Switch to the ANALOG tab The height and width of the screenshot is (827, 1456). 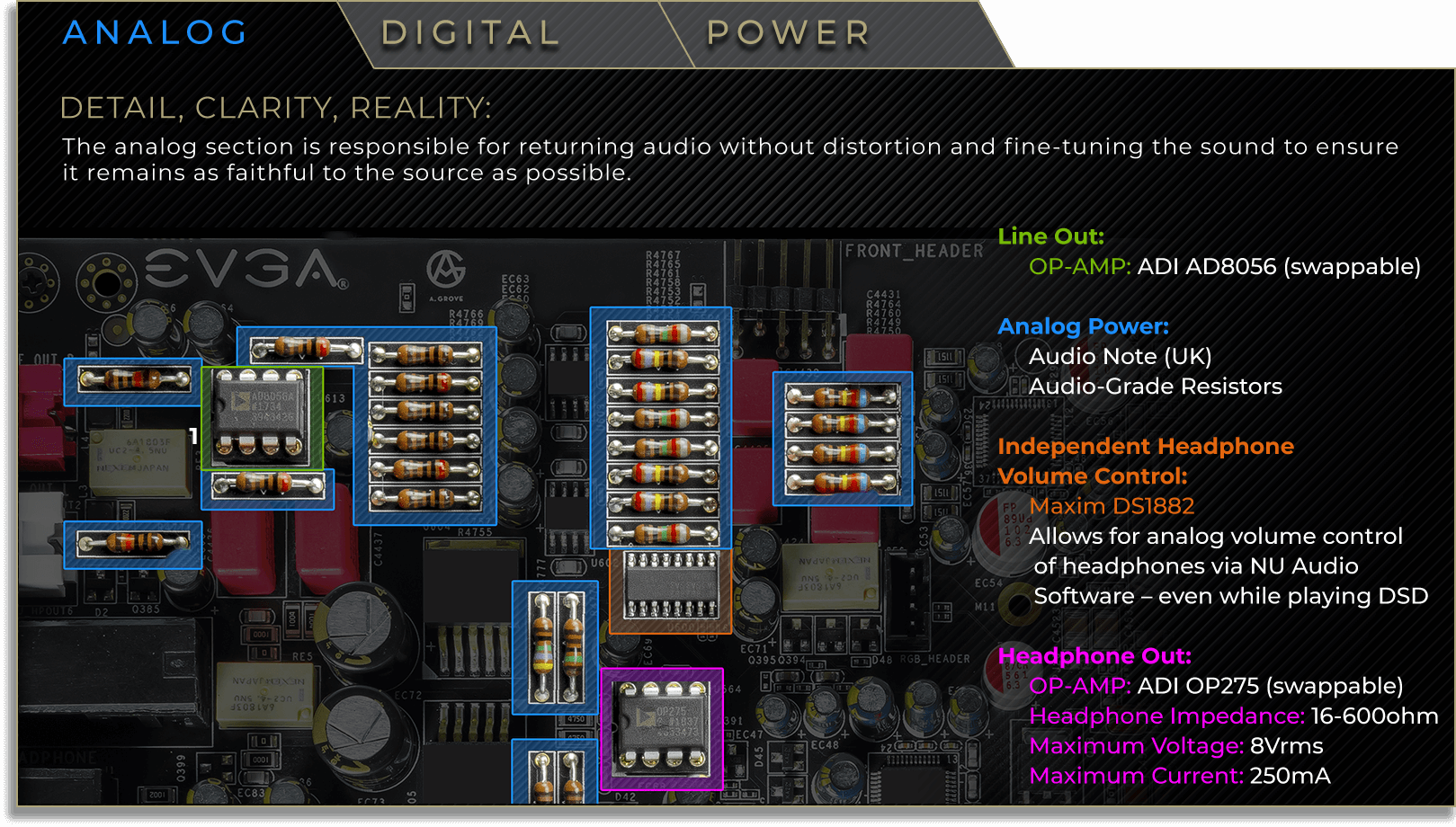tap(156, 33)
